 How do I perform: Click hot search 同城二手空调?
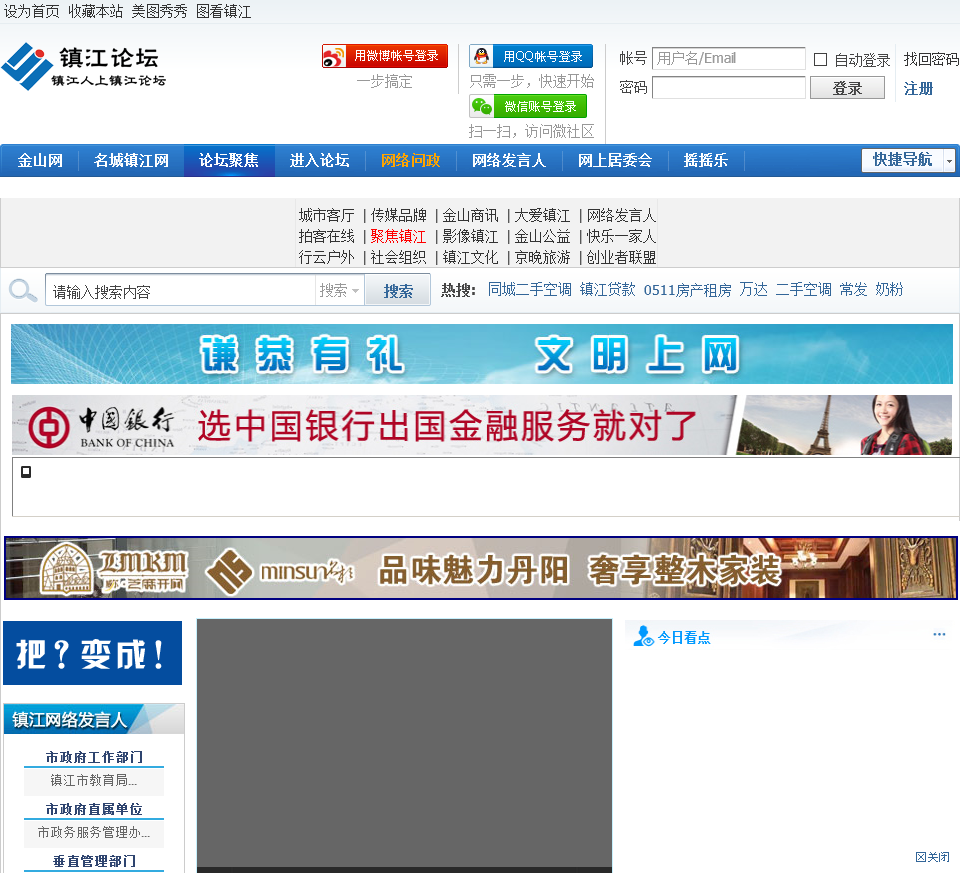click(x=530, y=290)
